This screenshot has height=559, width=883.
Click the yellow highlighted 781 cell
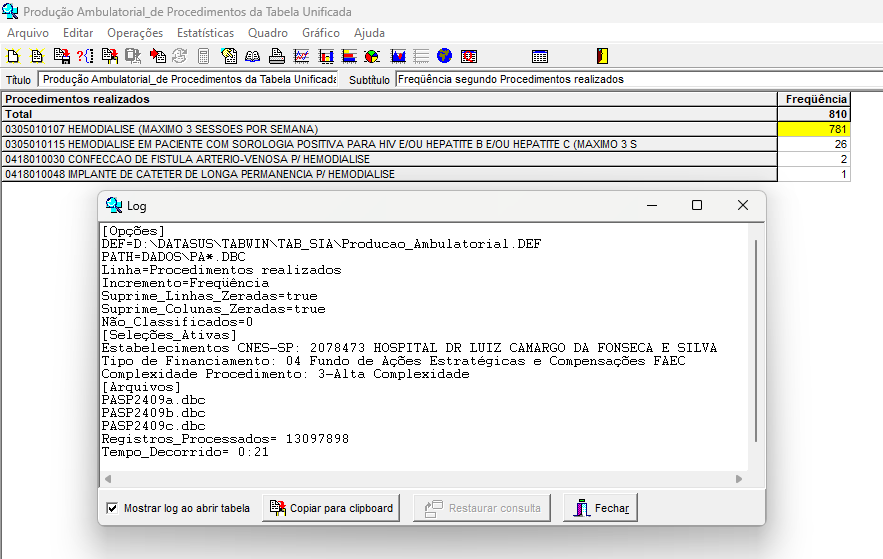pyautogui.click(x=814, y=129)
